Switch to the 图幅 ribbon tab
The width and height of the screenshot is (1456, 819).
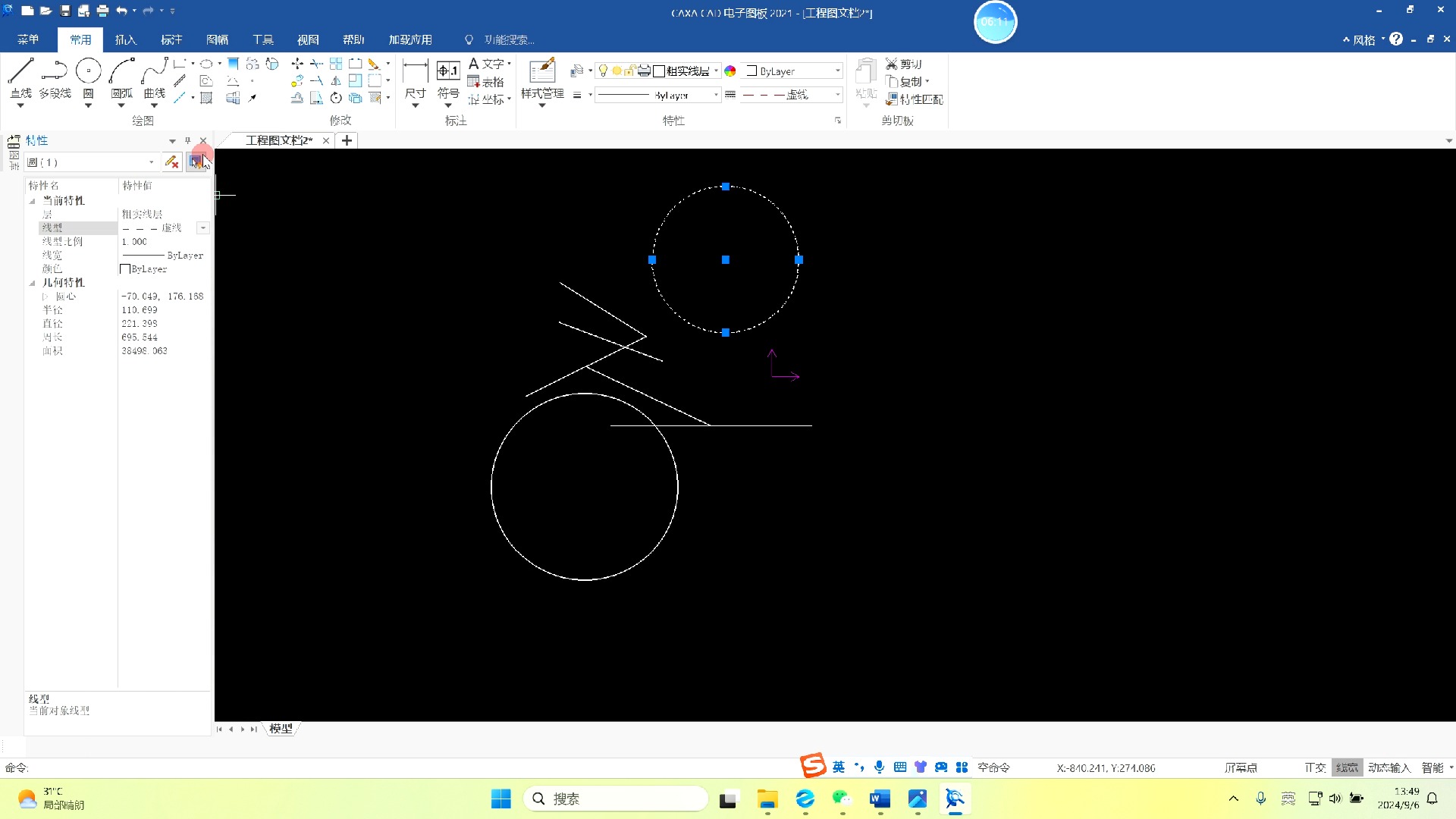click(x=217, y=39)
